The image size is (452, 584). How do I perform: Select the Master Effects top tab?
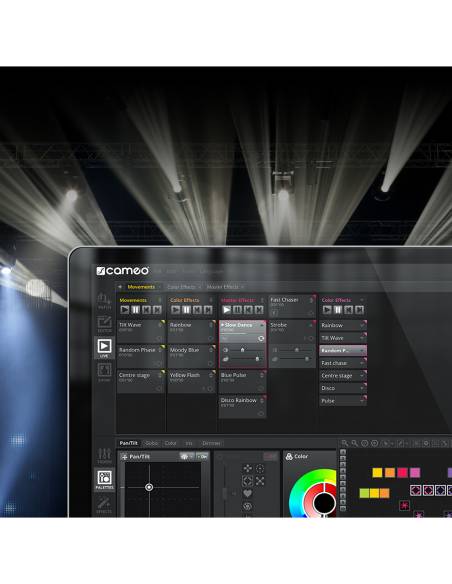tap(222, 287)
